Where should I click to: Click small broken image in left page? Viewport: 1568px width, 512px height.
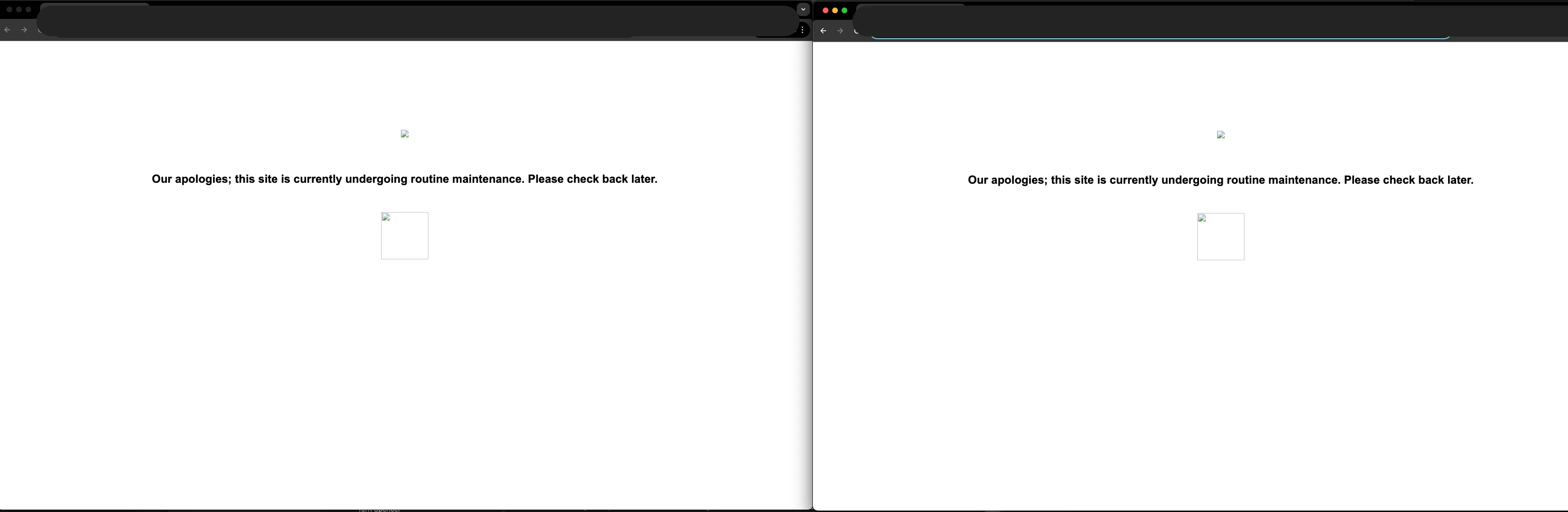(405, 134)
